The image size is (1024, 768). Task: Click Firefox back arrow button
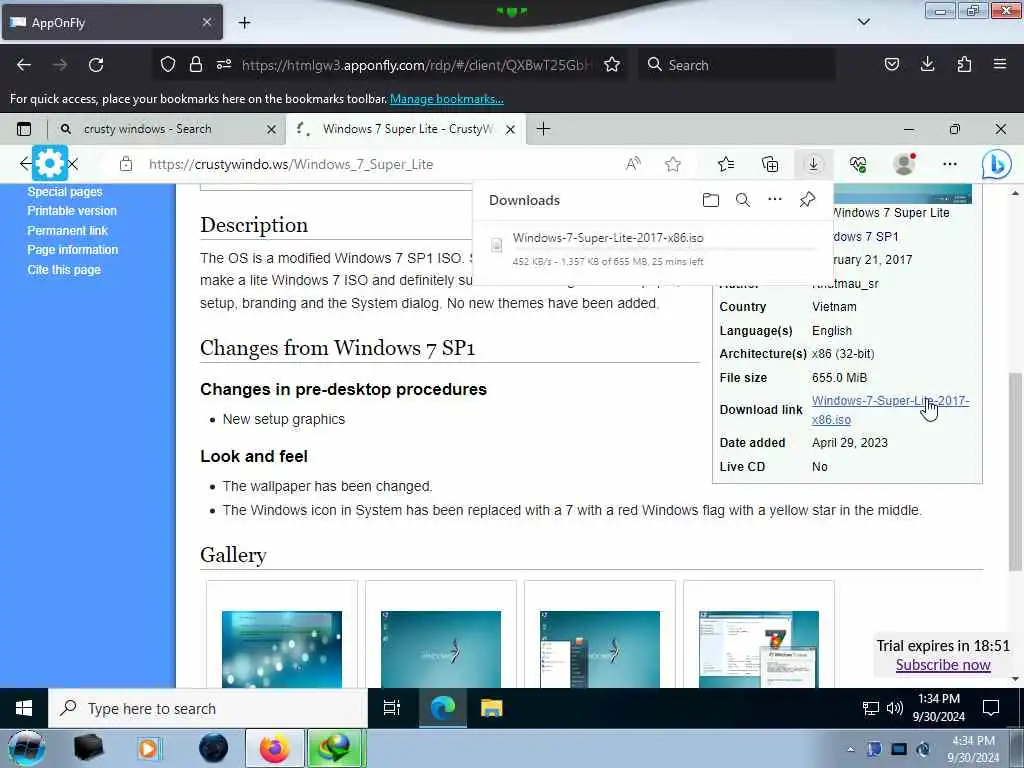pos(24,65)
